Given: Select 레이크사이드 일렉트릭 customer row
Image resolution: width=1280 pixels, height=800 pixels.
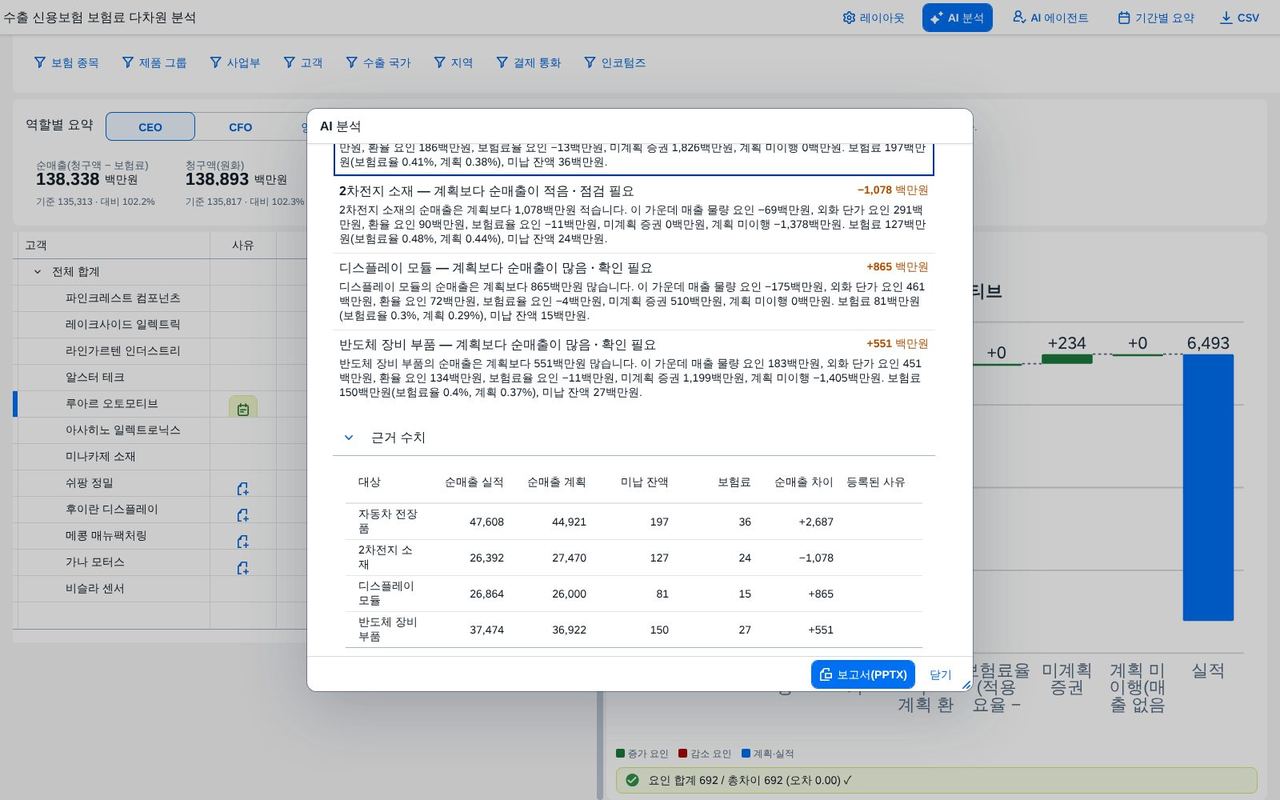Looking at the screenshot, I should click(x=123, y=324).
